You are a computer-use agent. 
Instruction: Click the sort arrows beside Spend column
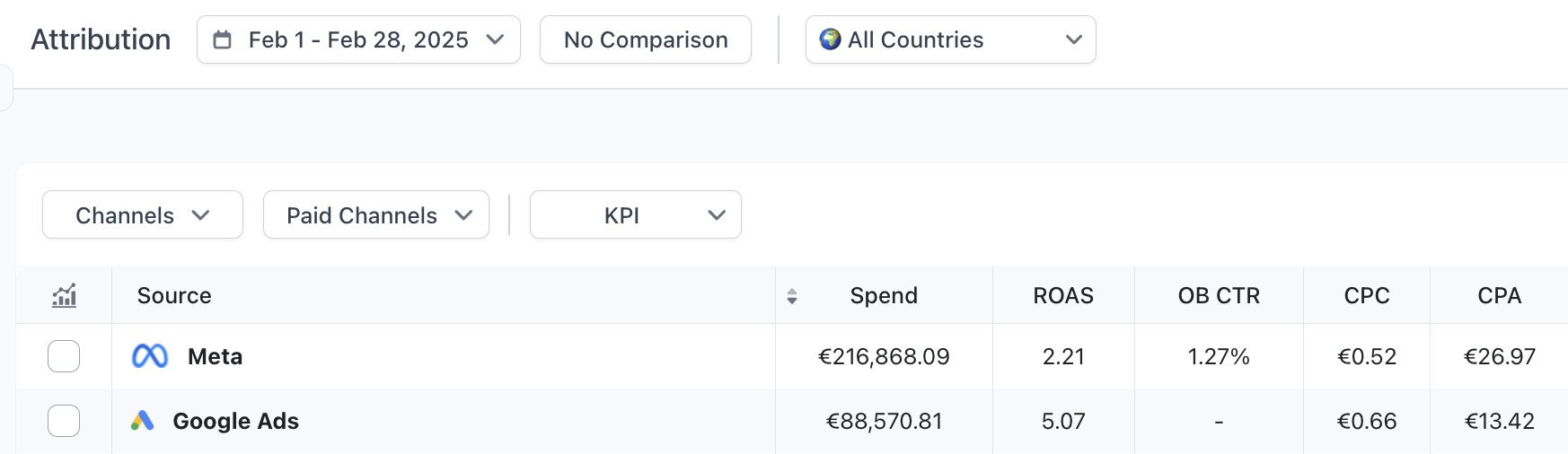792,296
